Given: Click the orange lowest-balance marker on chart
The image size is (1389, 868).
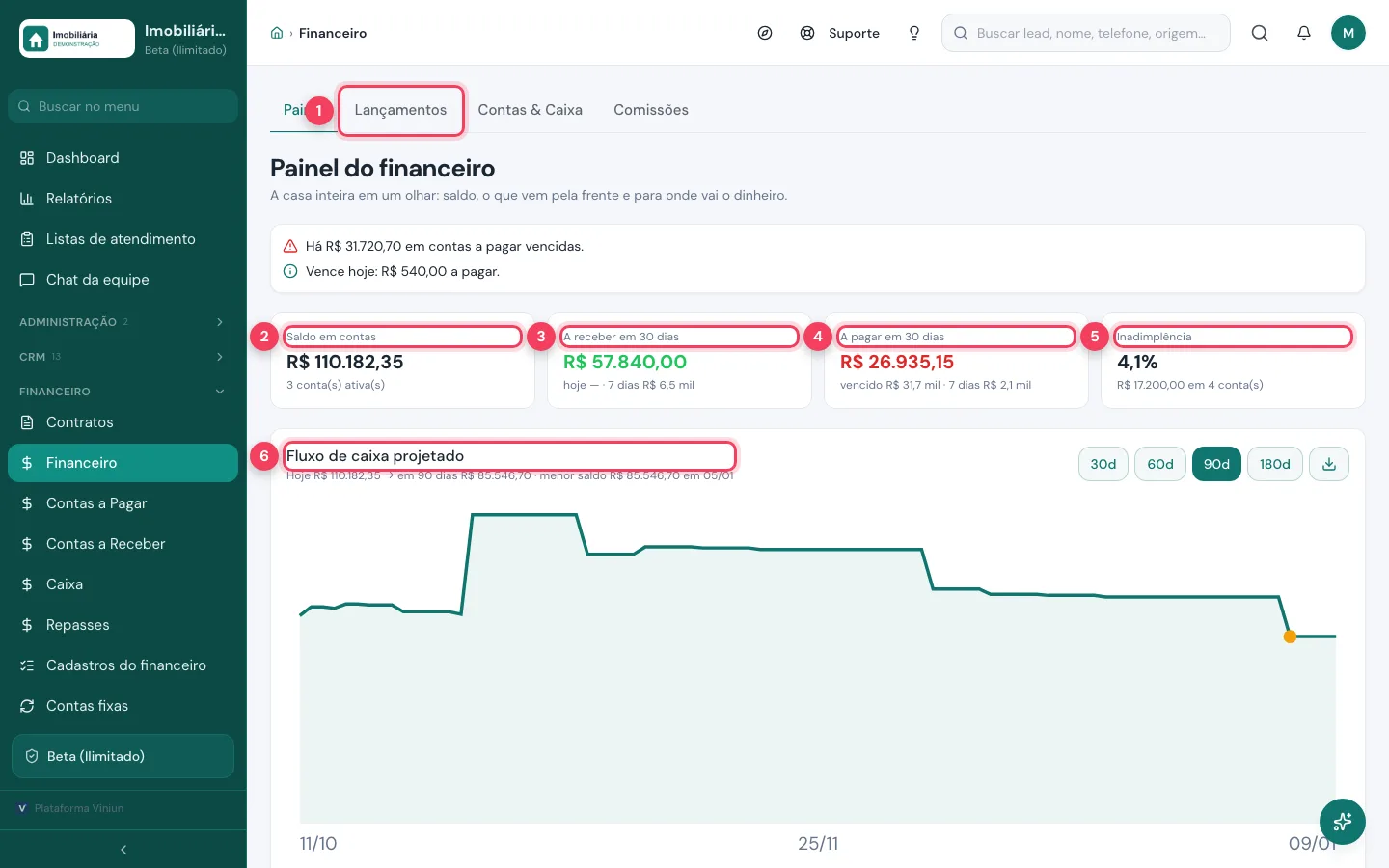Looking at the screenshot, I should pos(1290,637).
